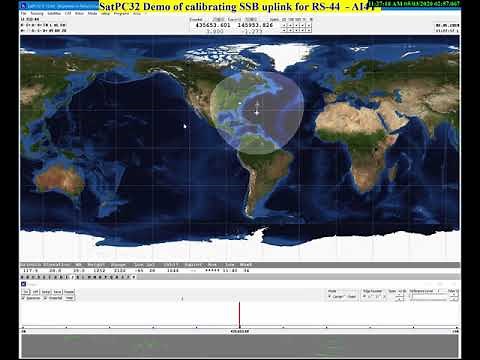Viewport: 480px width, 360px height.
Task: Click the Off button in spectrum window
Action: pos(35,292)
